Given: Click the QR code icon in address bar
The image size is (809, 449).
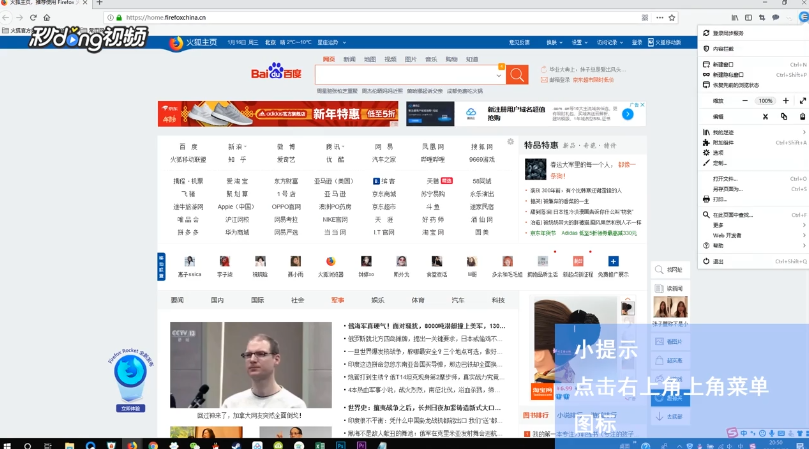Looking at the screenshot, I should (645, 18).
